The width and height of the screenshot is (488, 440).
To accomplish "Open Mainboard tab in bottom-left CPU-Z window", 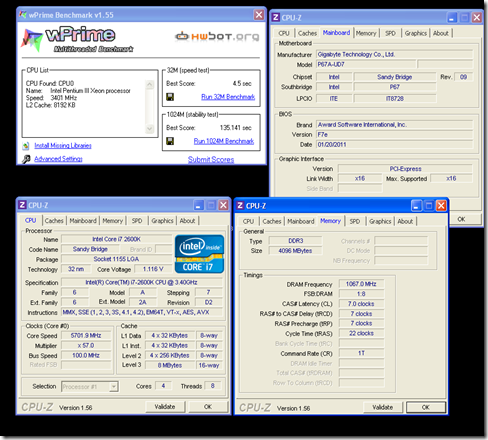I will [83, 221].
